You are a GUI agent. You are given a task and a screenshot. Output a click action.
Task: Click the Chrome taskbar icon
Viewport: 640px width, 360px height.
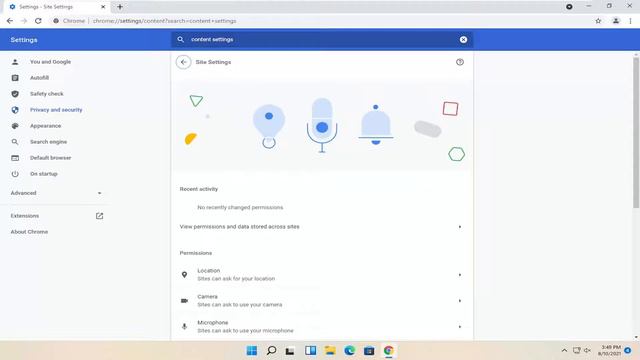388,351
